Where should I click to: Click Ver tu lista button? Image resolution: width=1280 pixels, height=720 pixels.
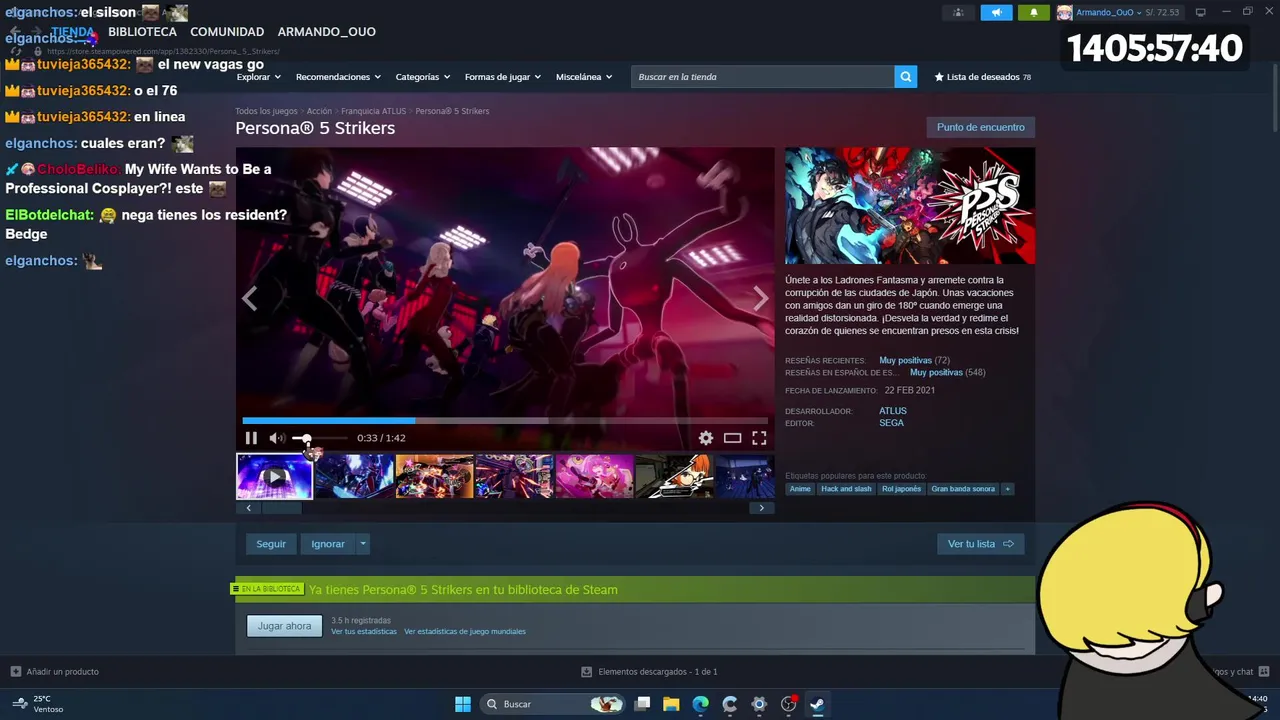pos(981,544)
